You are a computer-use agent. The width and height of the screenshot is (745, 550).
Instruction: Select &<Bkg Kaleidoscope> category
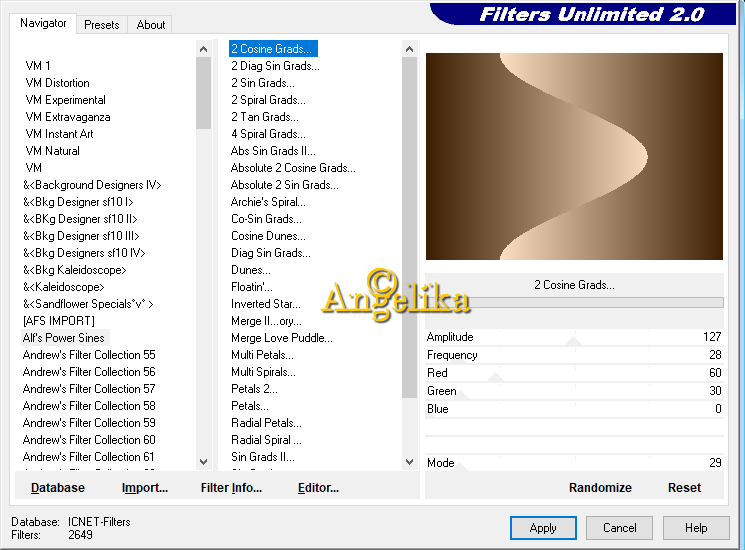75,270
